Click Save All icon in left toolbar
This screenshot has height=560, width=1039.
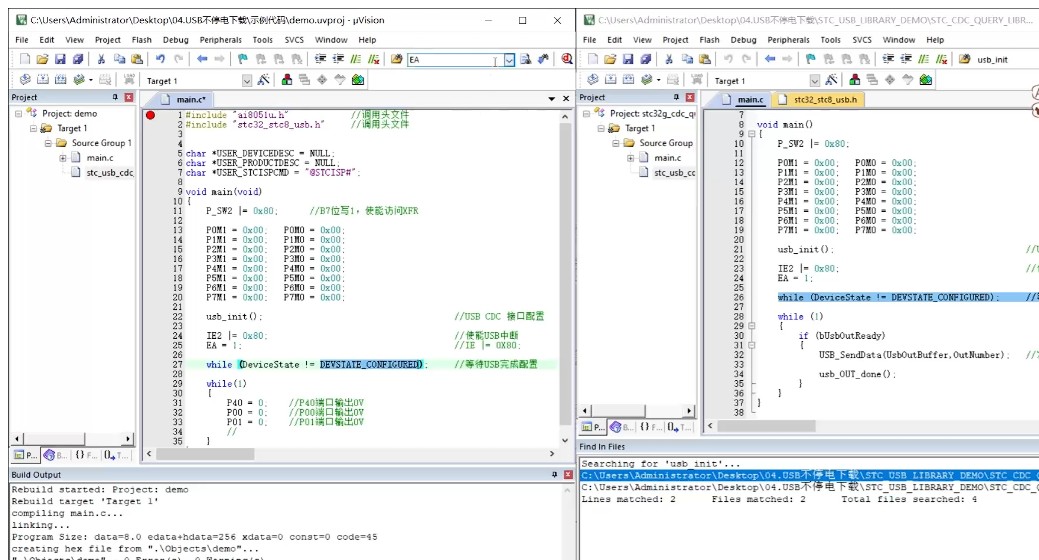pyautogui.click(x=78, y=59)
